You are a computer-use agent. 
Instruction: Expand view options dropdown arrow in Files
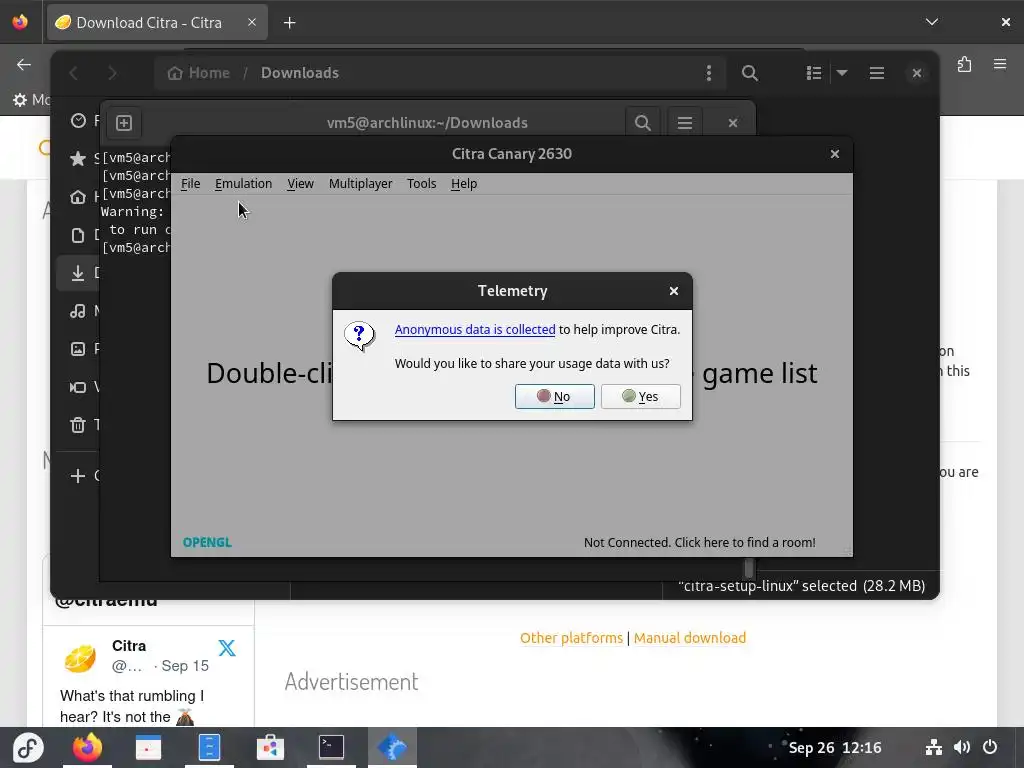(x=842, y=73)
